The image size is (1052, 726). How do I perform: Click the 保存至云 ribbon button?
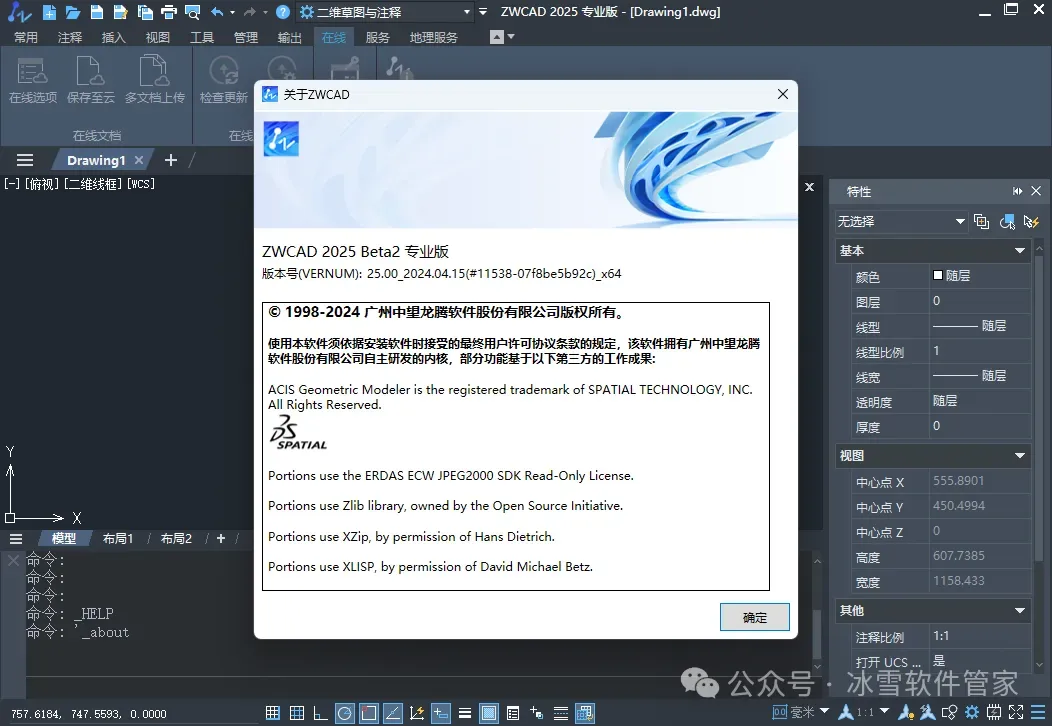pos(91,81)
